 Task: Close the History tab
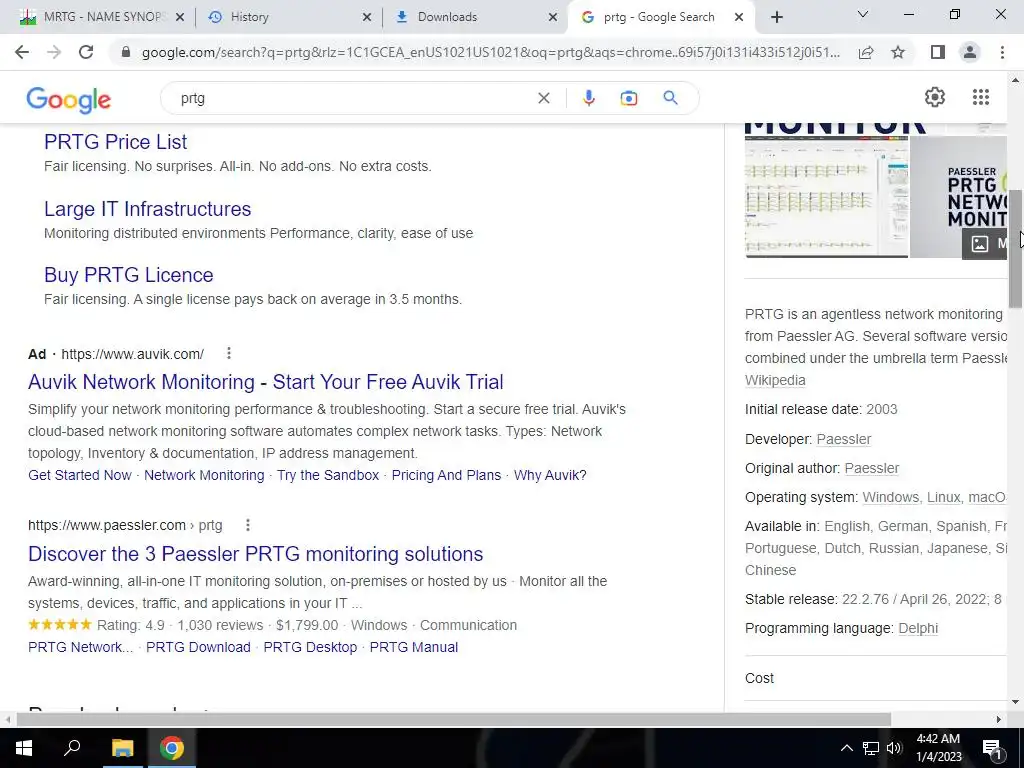pos(367,18)
